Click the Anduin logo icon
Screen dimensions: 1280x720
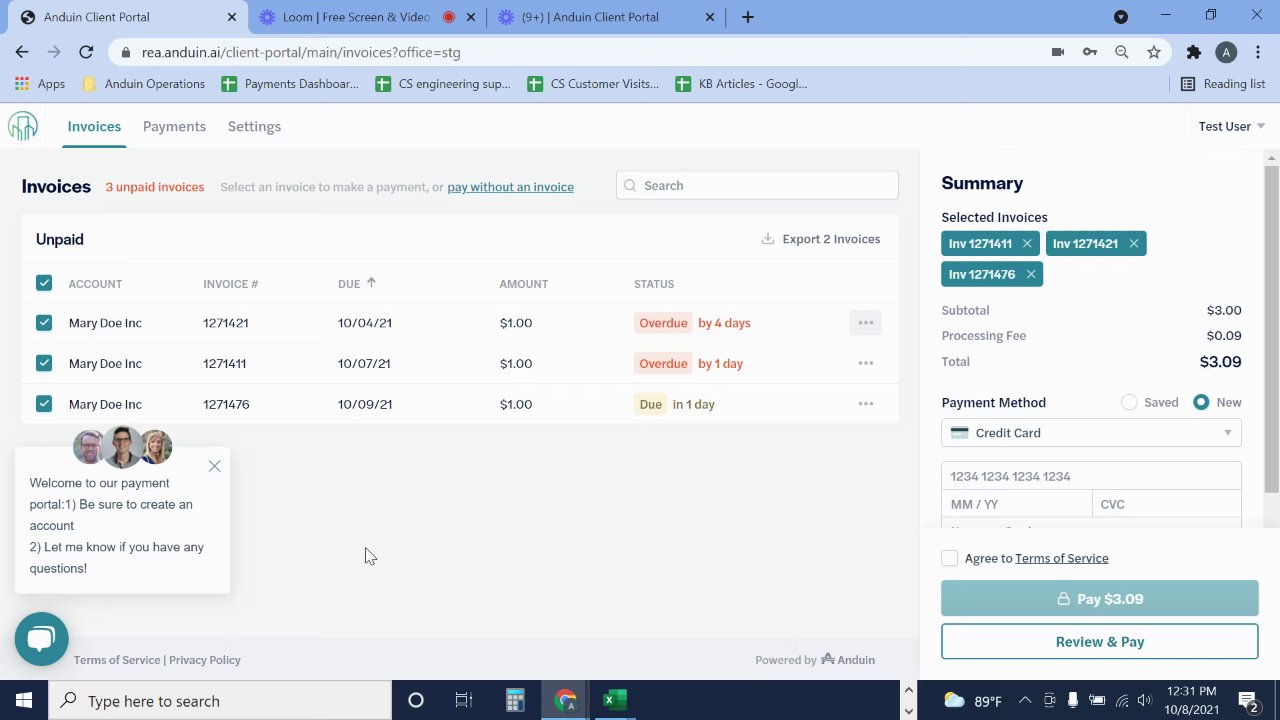pos(23,126)
